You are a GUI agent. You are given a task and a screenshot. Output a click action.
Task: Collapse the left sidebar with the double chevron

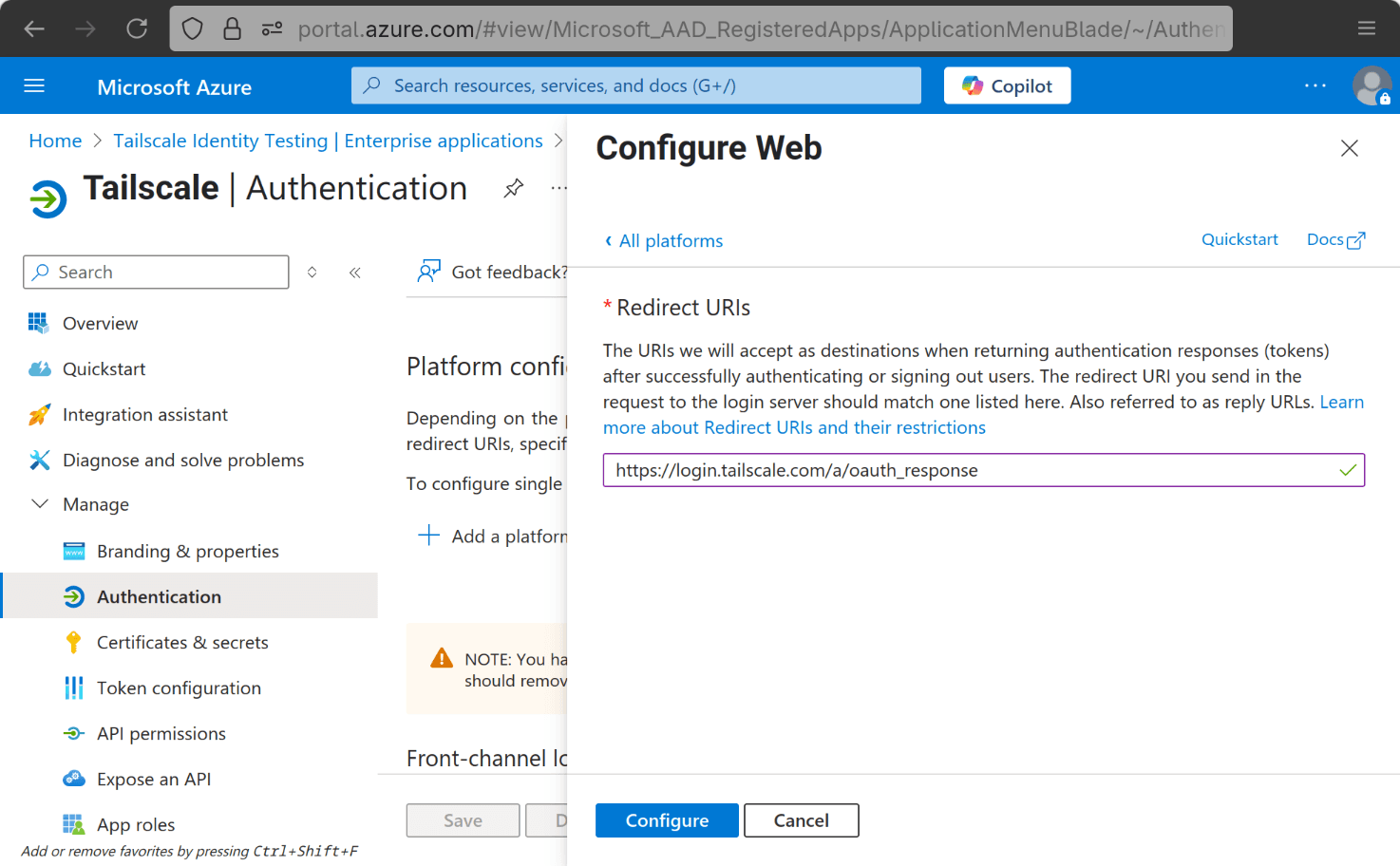pos(354,272)
